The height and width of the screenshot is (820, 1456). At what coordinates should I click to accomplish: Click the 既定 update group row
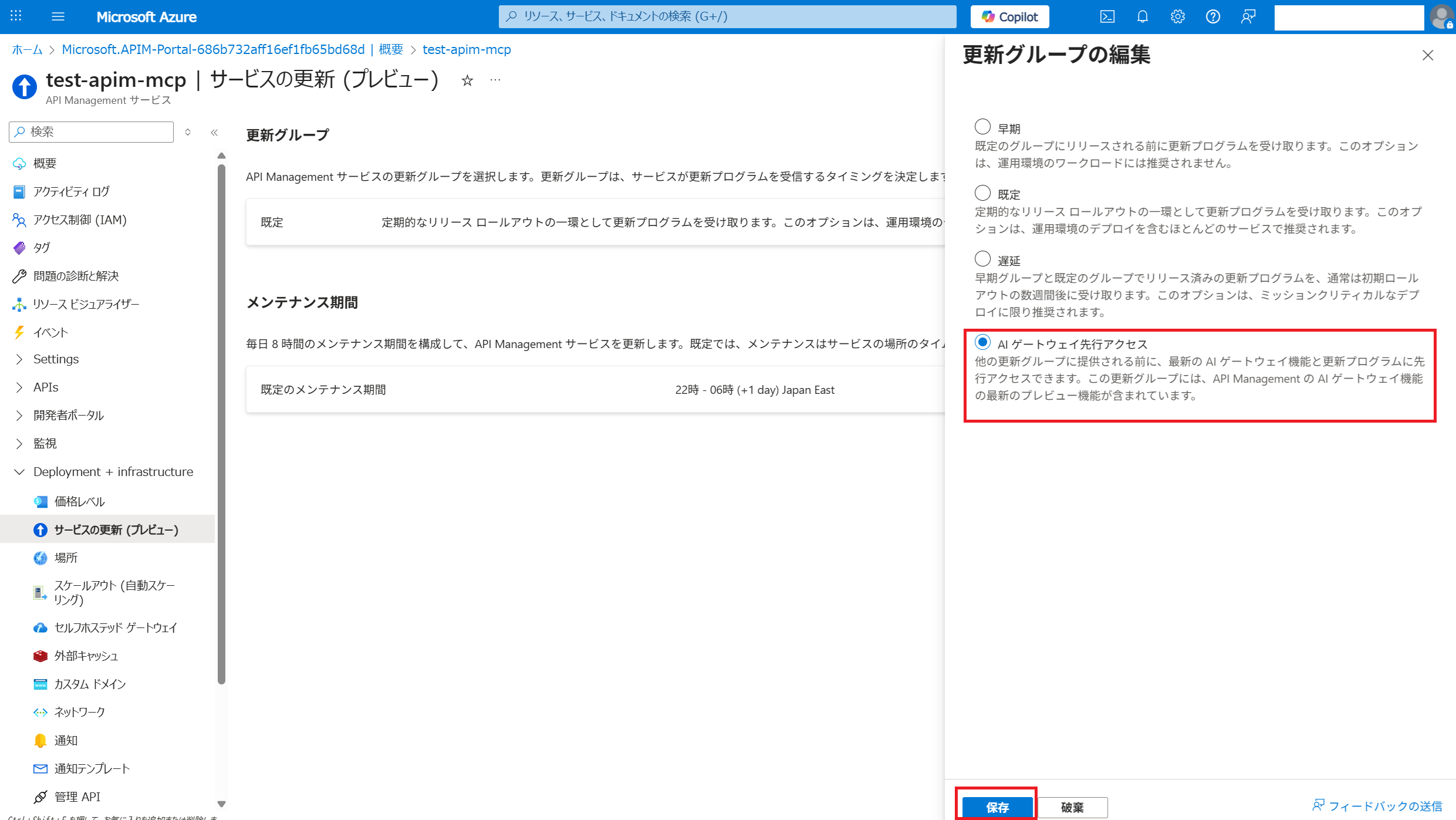(x=595, y=222)
